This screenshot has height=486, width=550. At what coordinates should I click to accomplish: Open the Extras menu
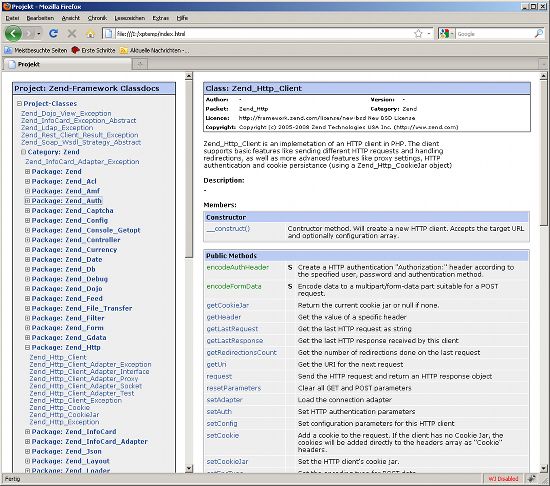[x=161, y=18]
